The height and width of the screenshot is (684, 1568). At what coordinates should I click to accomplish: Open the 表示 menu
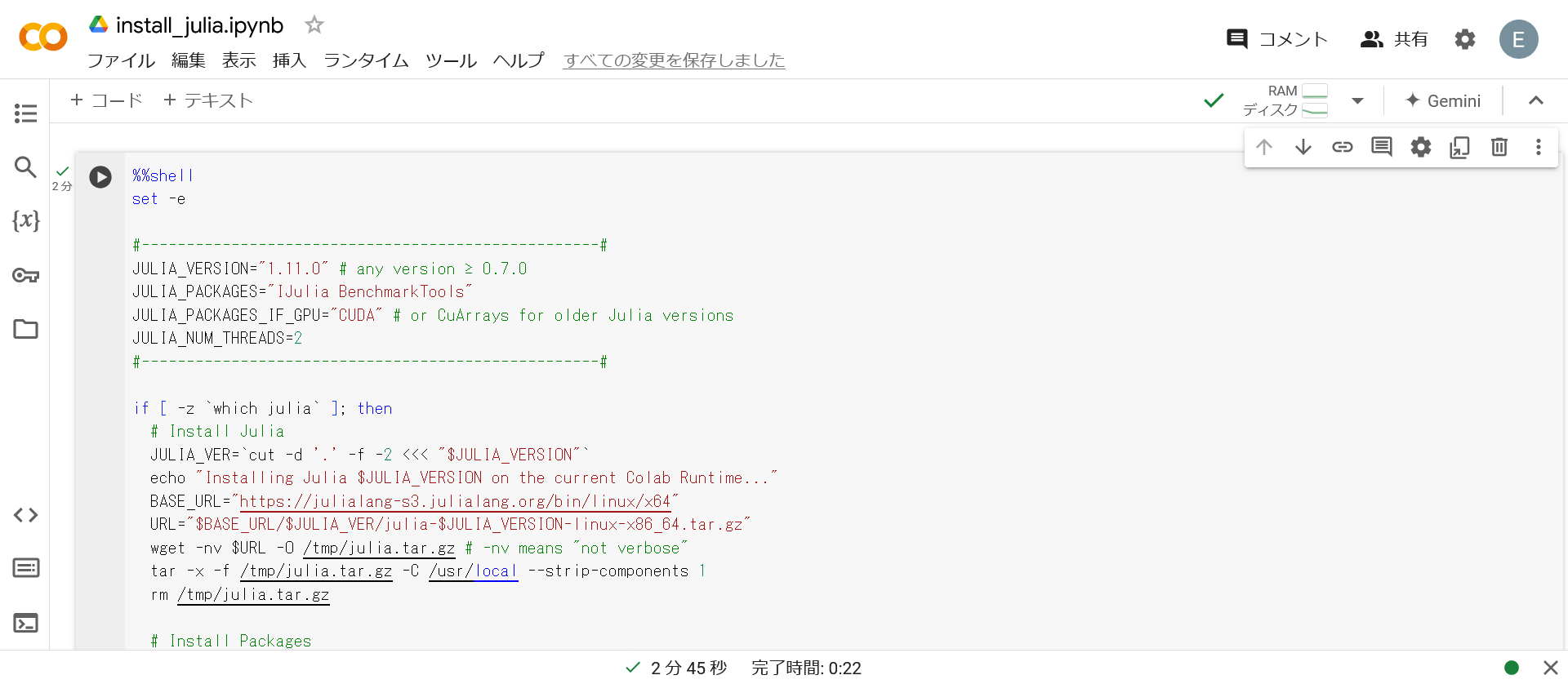[x=239, y=60]
